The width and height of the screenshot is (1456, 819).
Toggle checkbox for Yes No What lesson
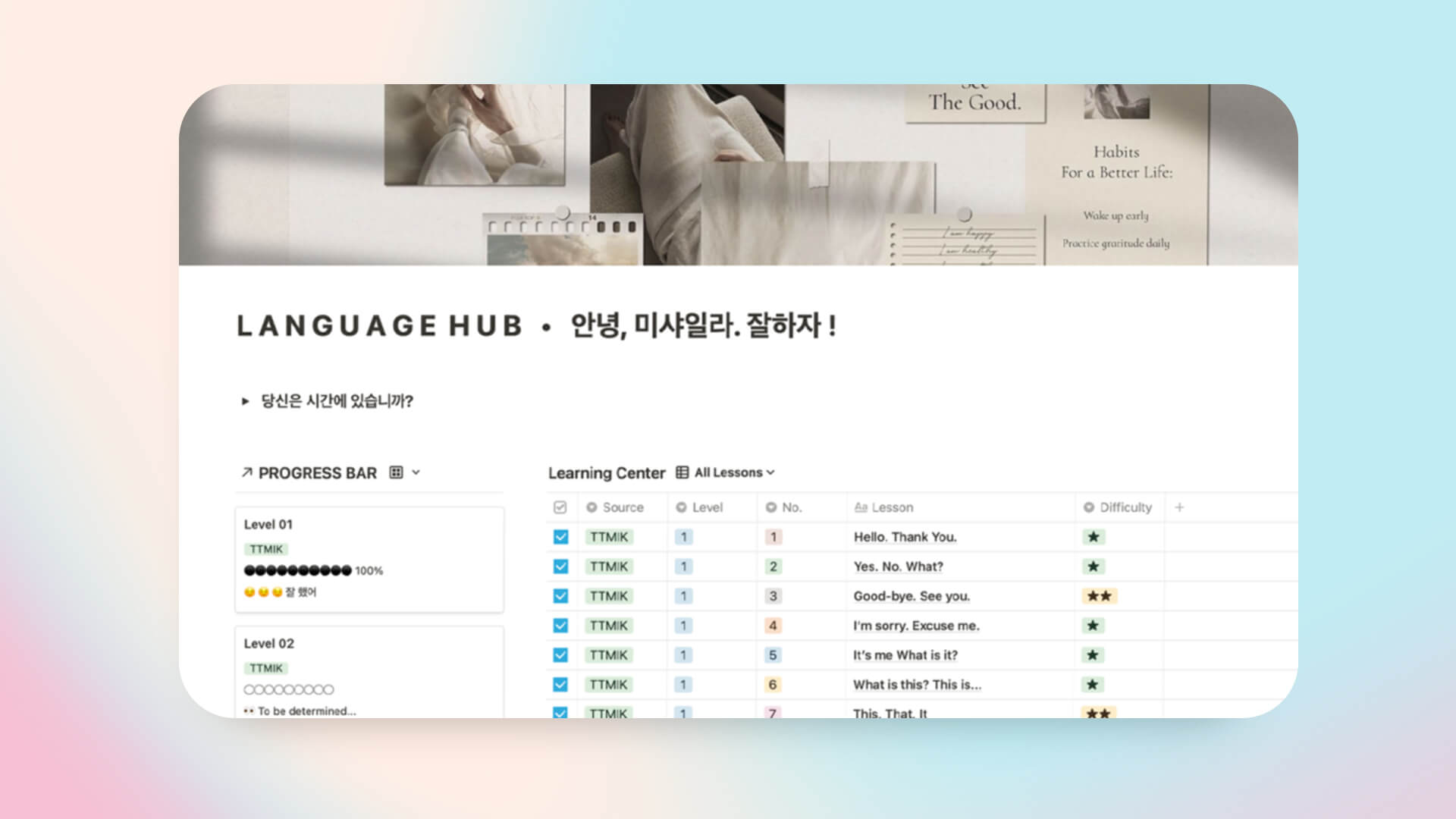(x=561, y=566)
